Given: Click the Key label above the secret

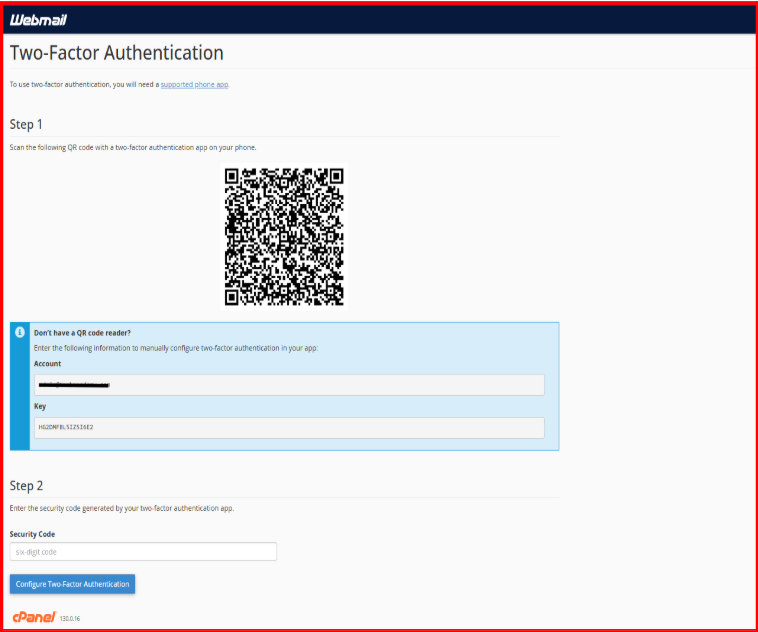Looking at the screenshot, I should coord(40,407).
